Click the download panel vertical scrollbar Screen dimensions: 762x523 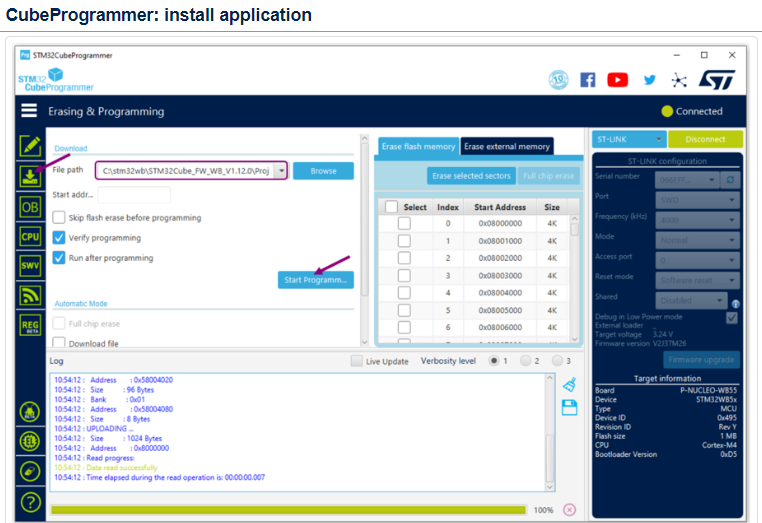(x=364, y=241)
